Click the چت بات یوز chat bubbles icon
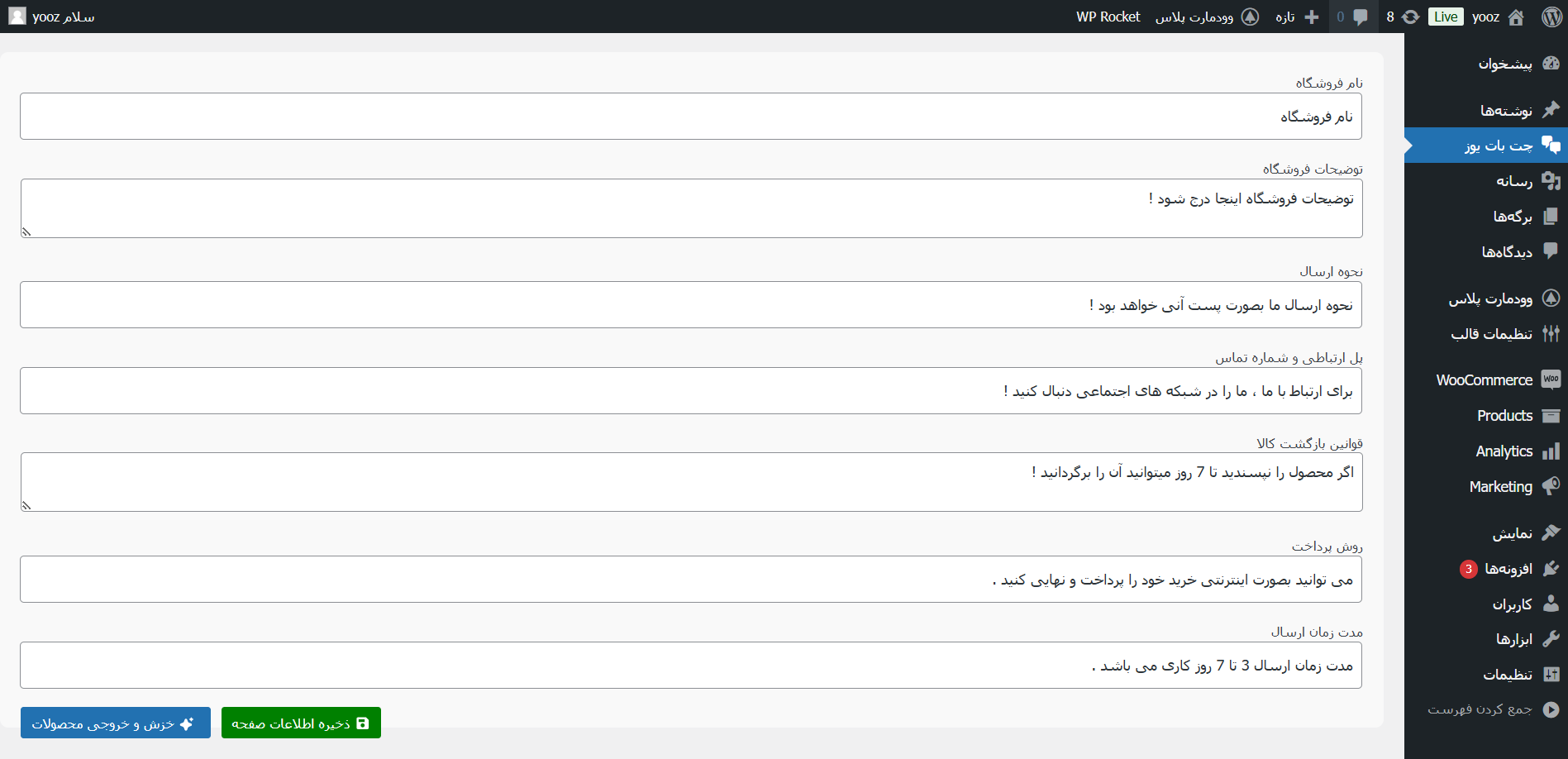The width and height of the screenshot is (1568, 759). click(1551, 145)
